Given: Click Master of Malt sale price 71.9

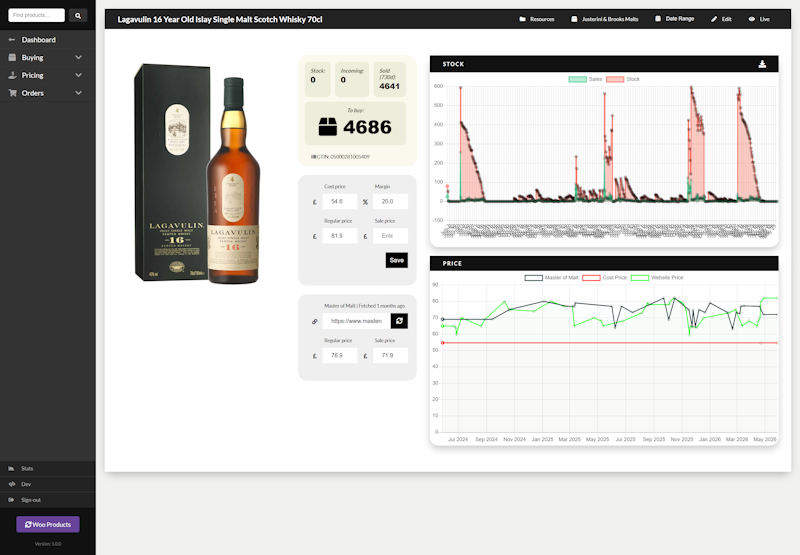Looking at the screenshot, I should coord(390,355).
